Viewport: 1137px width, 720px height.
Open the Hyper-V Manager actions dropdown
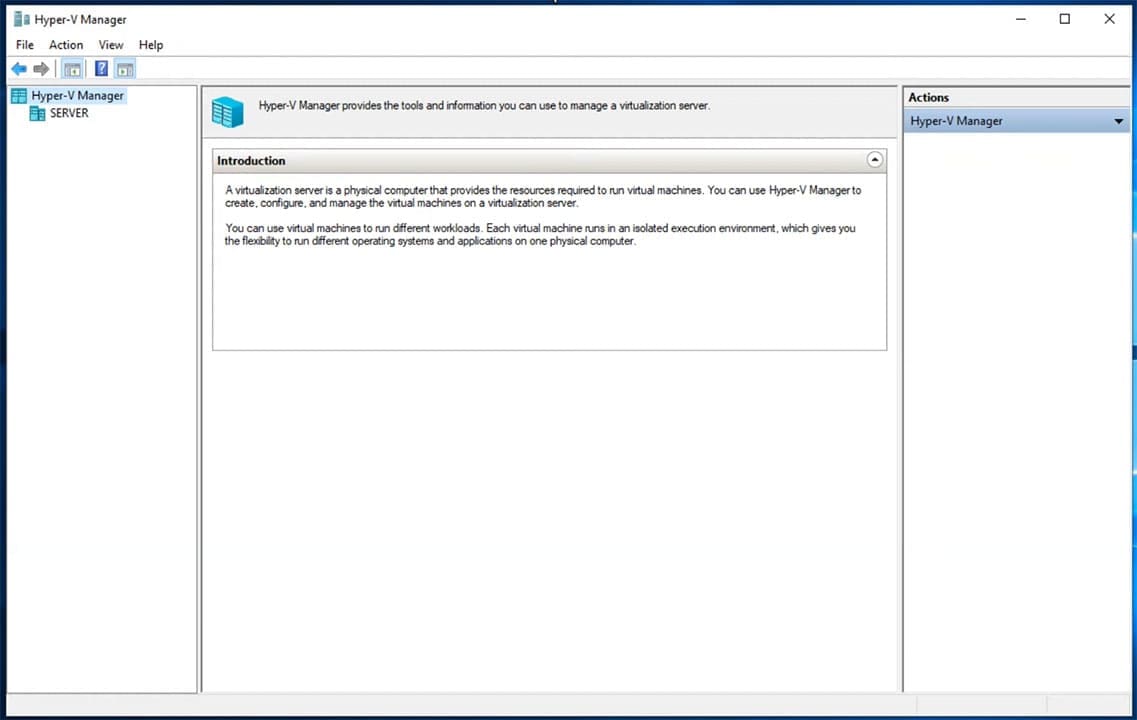tap(1118, 120)
